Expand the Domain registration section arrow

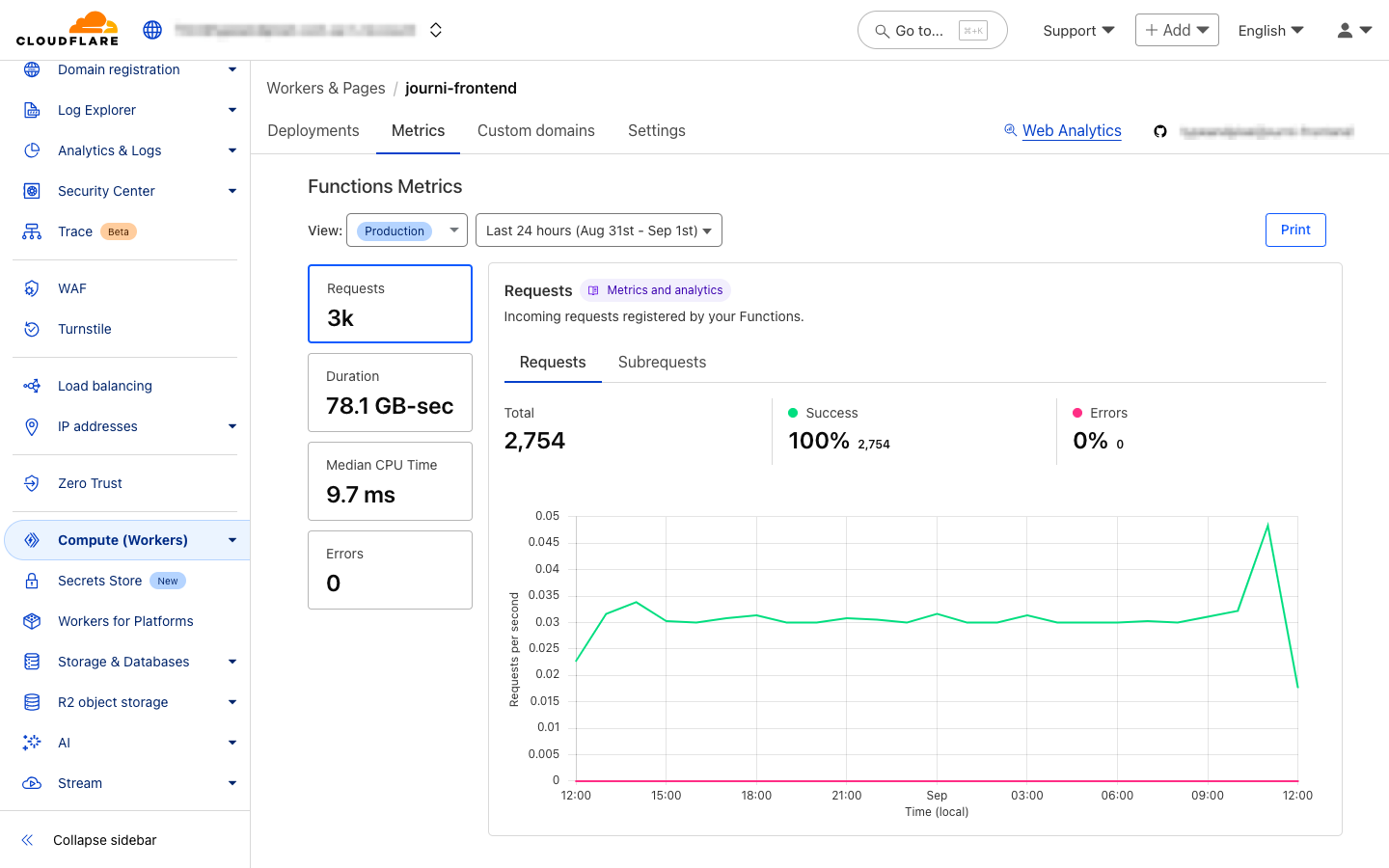[232, 69]
